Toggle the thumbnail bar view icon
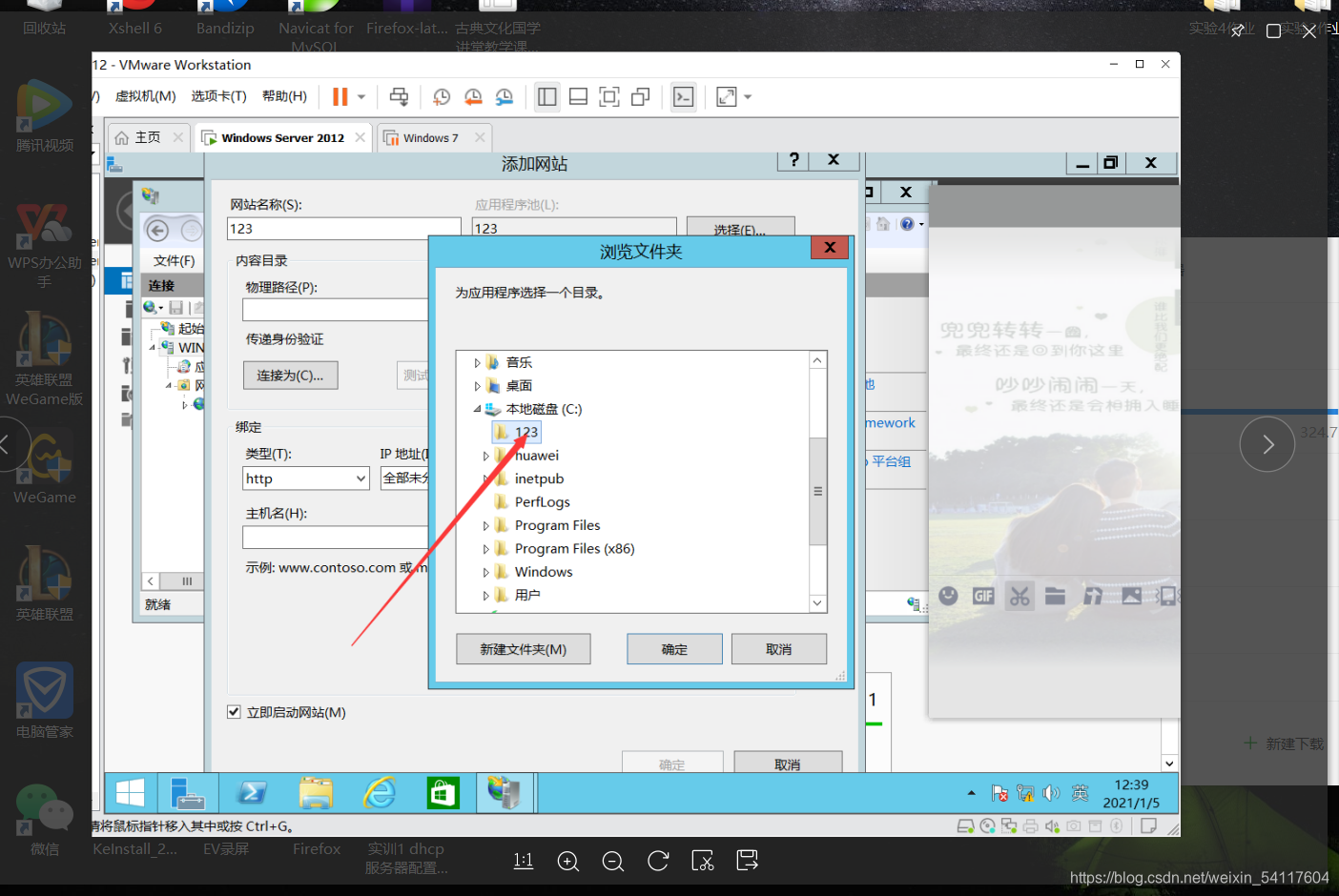Screen dimensions: 1339x896 pyautogui.click(x=578, y=96)
